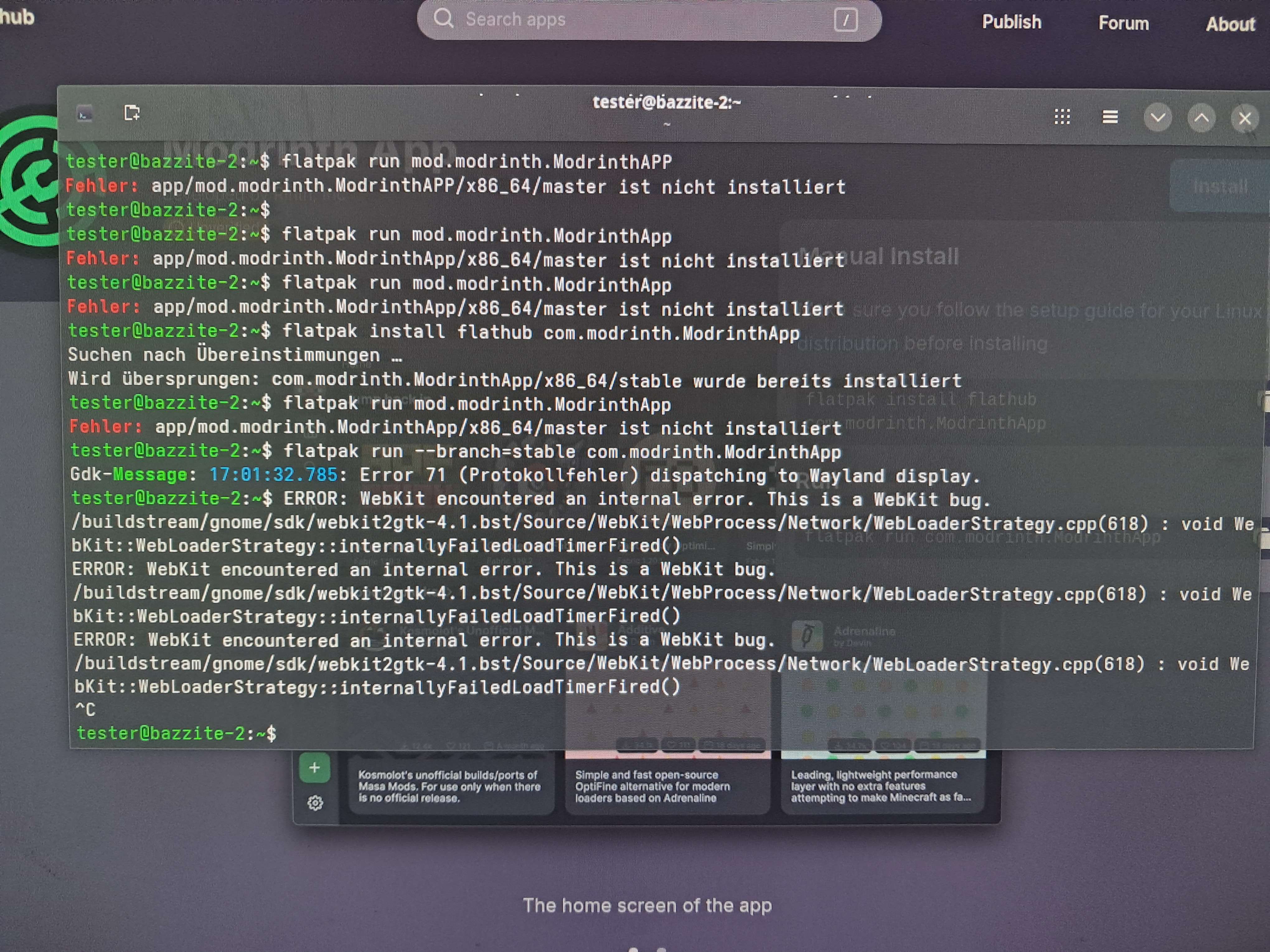Open the tab overview grid
Viewport: 1270px width, 952px height.
[x=1061, y=117]
